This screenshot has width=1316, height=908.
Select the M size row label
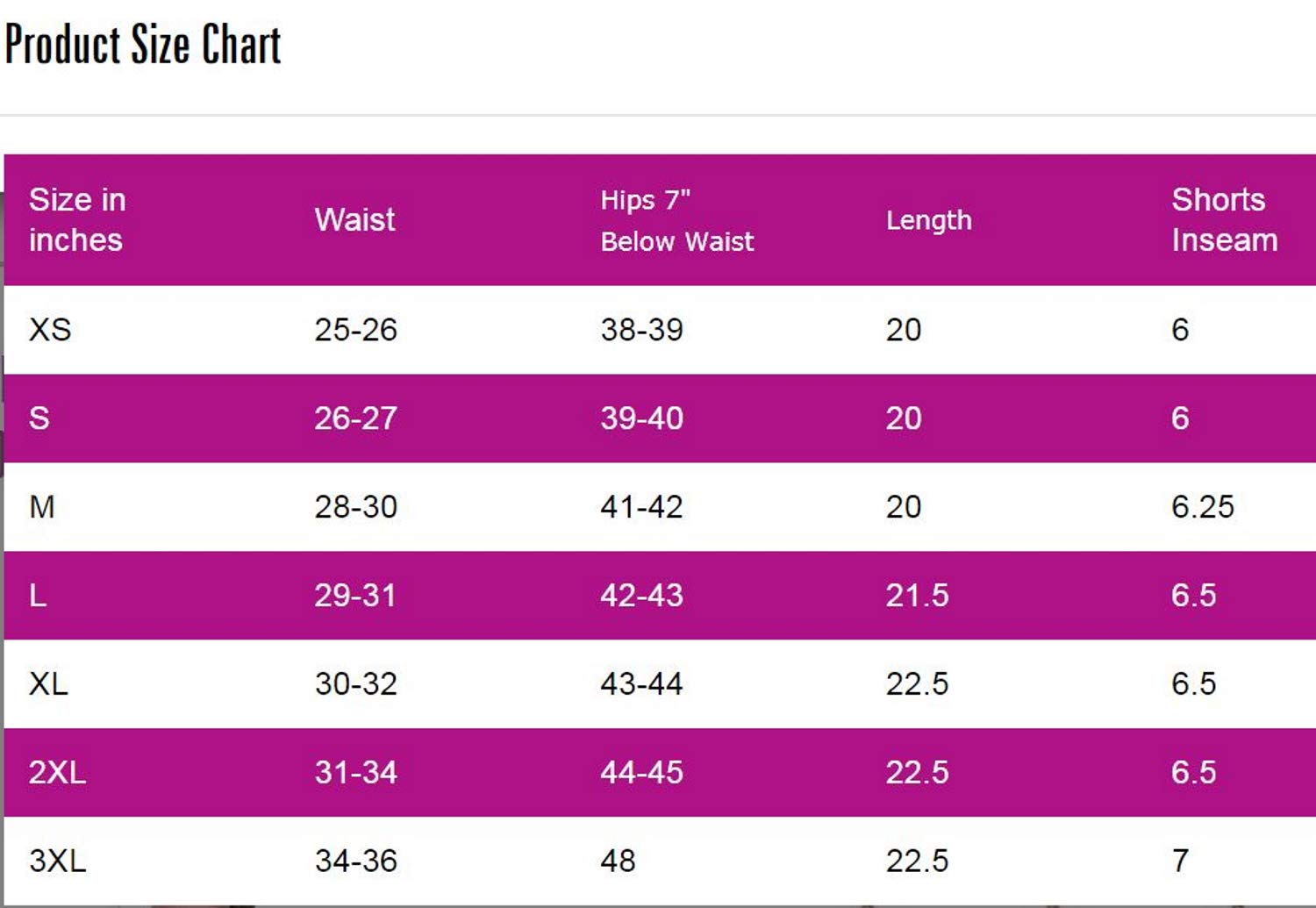(x=42, y=507)
